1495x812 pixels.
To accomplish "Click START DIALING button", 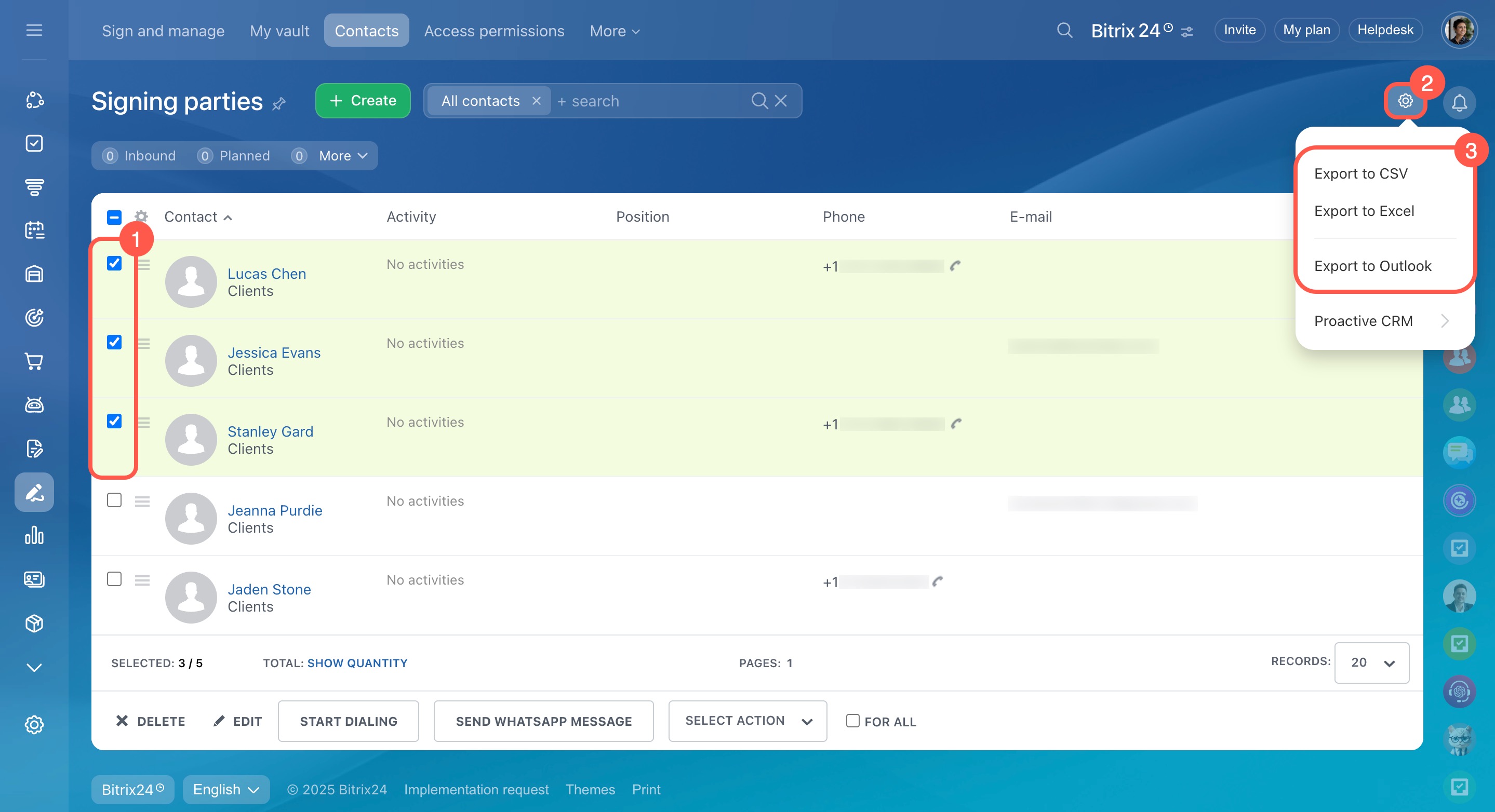I will (348, 721).
